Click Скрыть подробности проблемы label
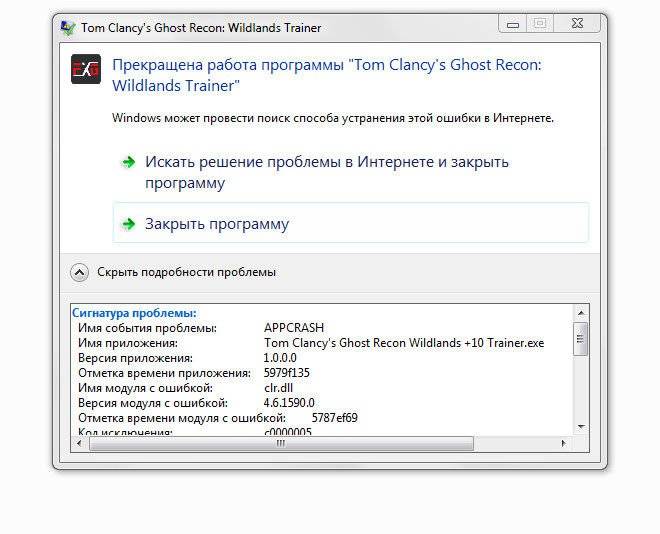 coord(186,272)
